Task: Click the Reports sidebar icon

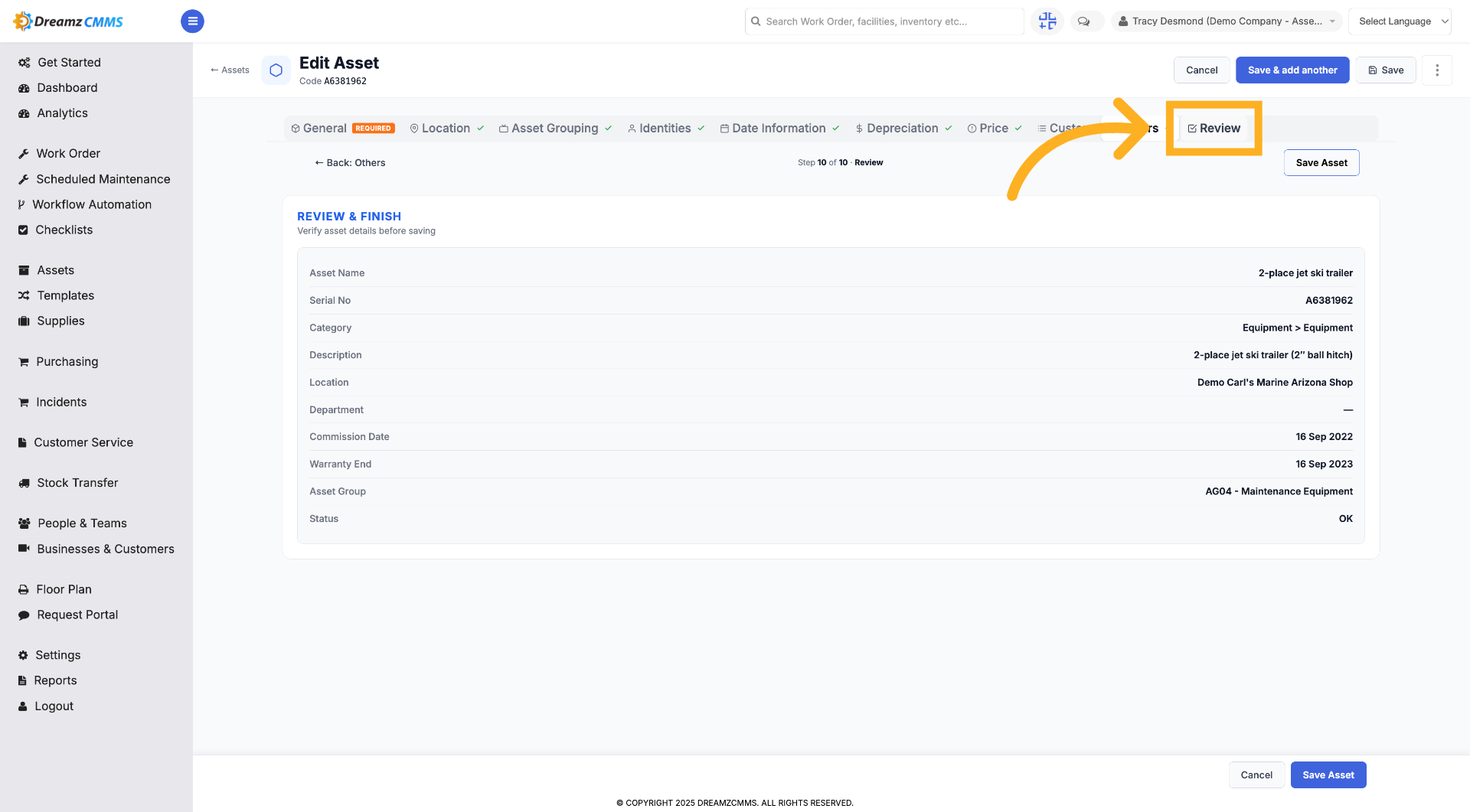Action: tap(22, 680)
